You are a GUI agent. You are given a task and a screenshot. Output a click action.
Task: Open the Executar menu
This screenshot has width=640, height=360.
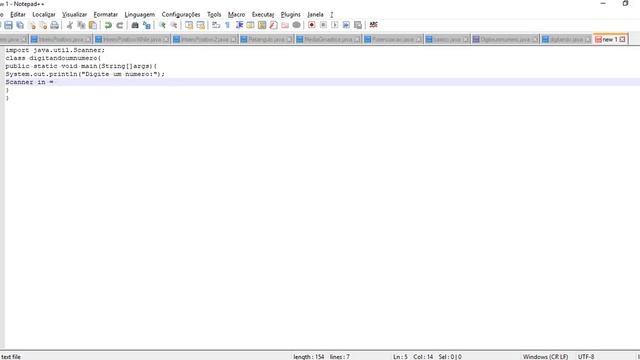263,14
